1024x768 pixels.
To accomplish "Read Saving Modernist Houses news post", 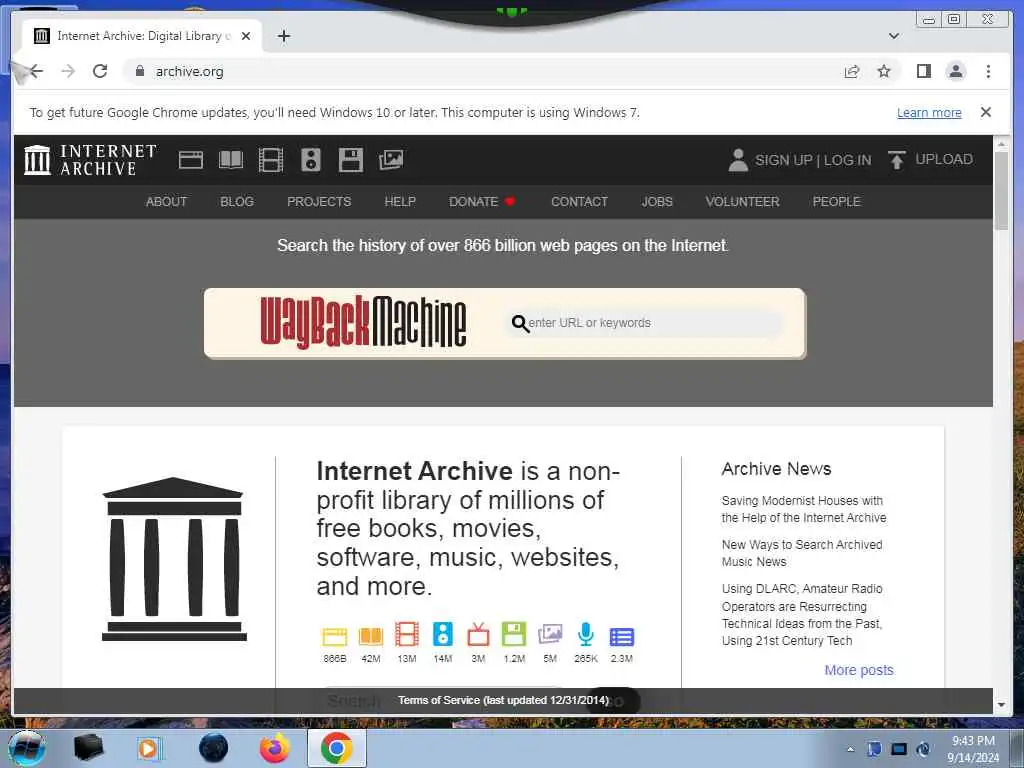I will coord(804,509).
